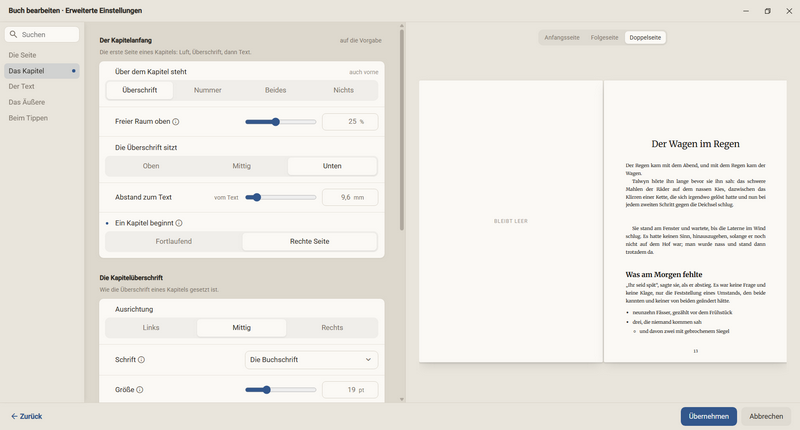Select Überschrift as chapter header
800x430 pixels.
click(x=140, y=90)
